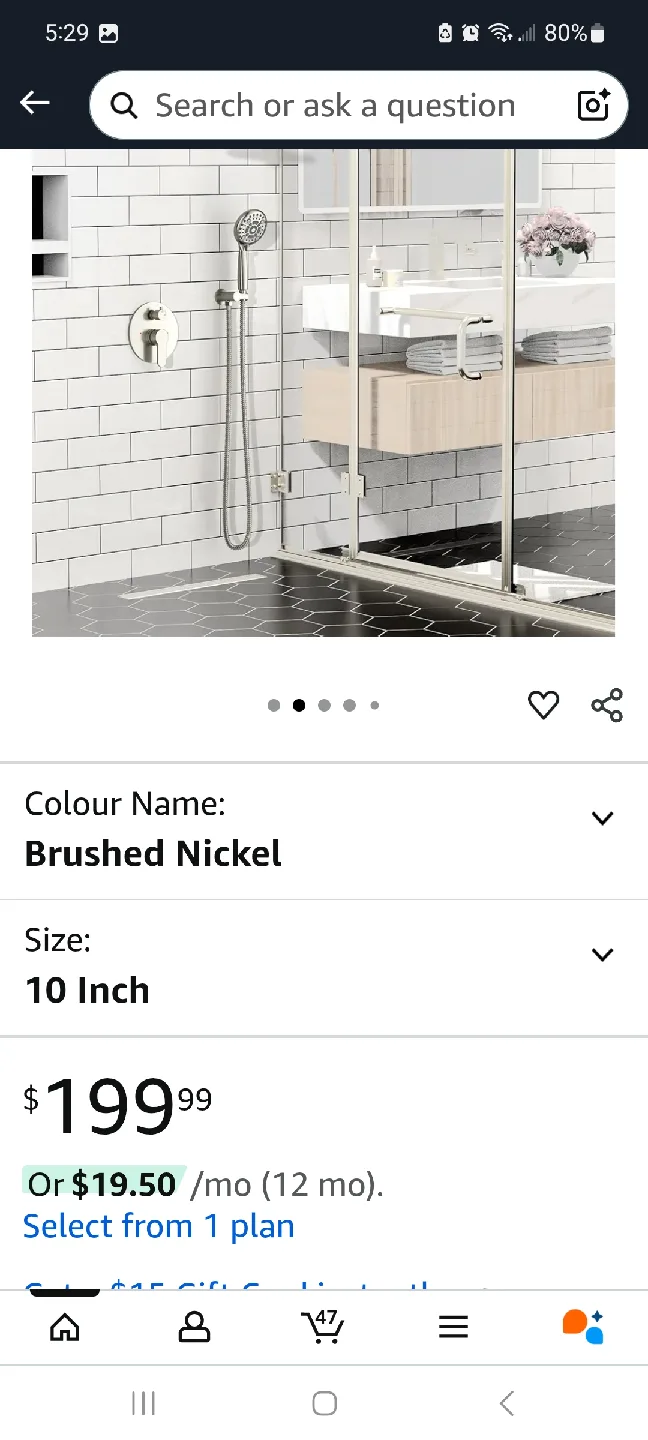The image size is (648, 1440).
Task: Expand the Size selection
Action: click(x=602, y=954)
